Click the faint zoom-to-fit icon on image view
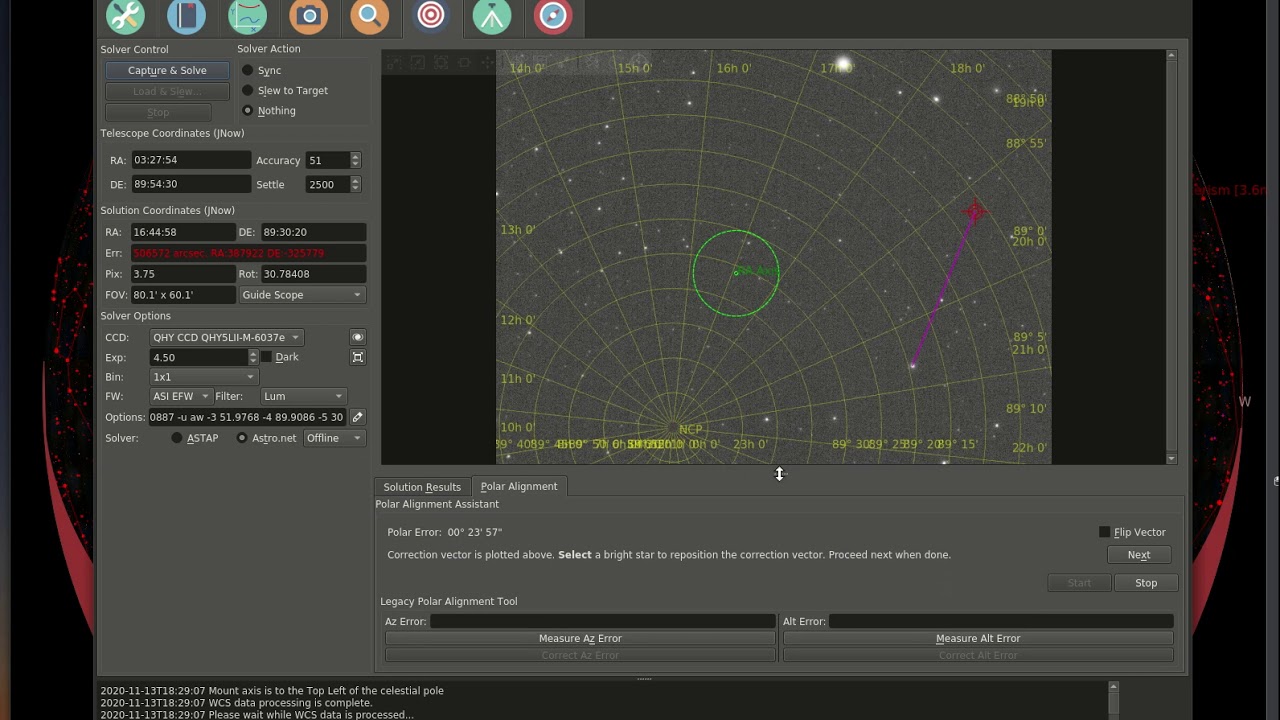1280x720 pixels. tap(441, 63)
